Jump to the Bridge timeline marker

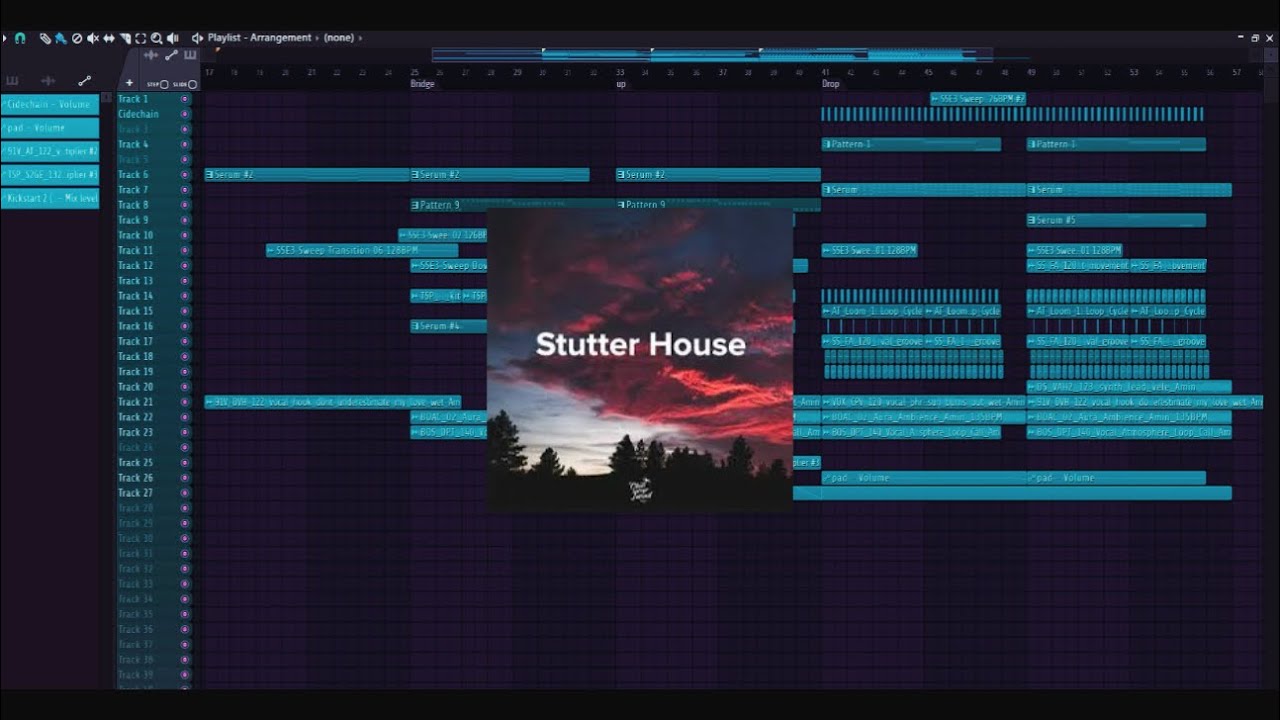tap(423, 84)
